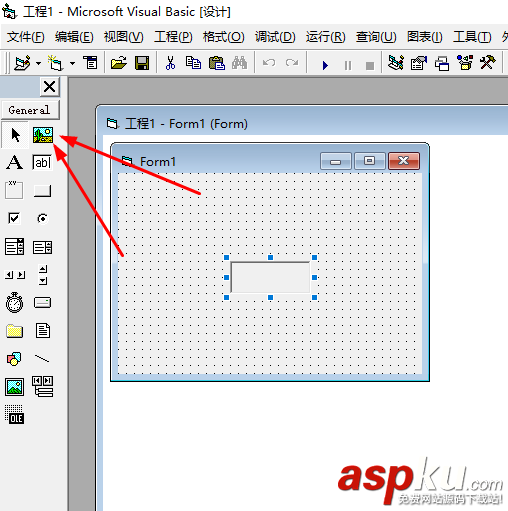Open the Form Layout Window icon

pos(442,63)
